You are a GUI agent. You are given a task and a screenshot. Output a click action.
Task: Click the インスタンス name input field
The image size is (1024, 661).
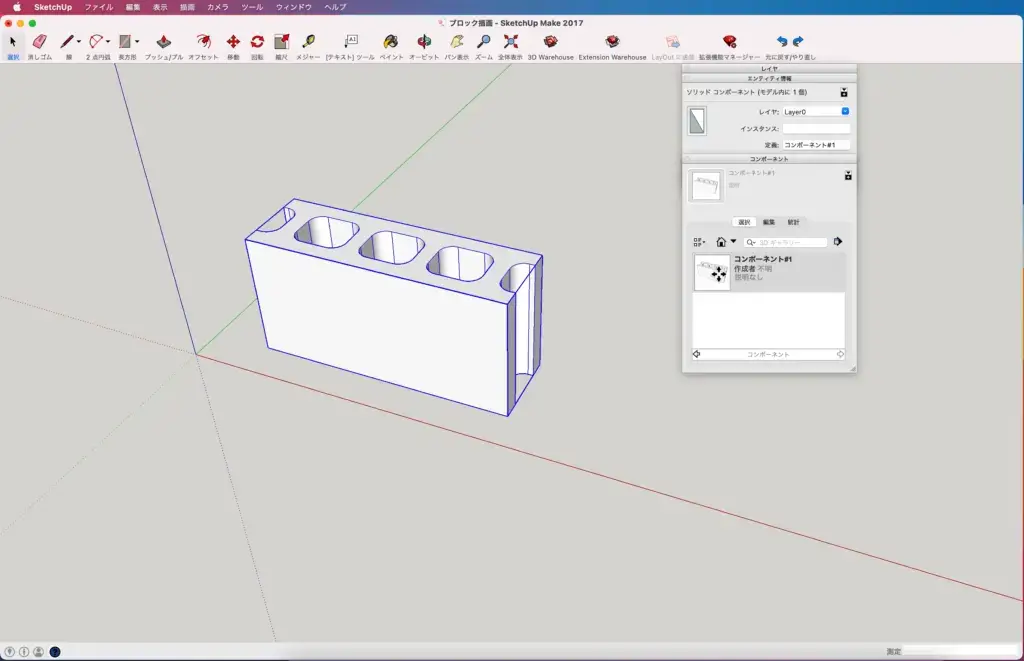click(816, 129)
